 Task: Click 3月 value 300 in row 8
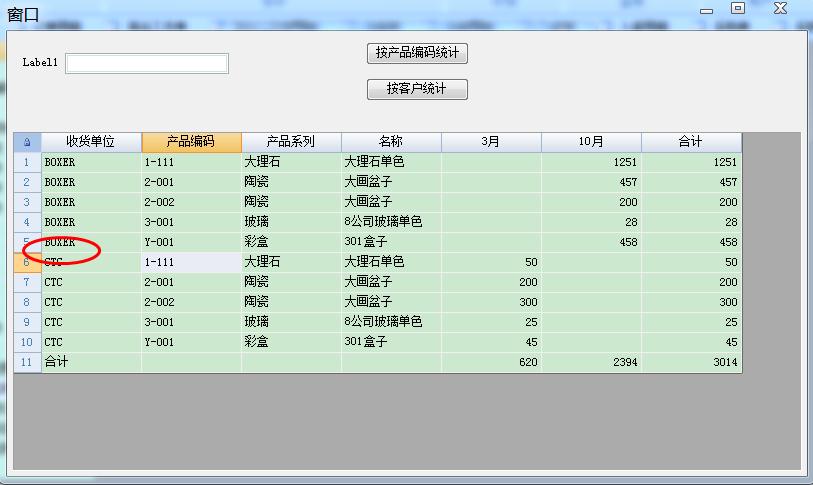tap(492, 302)
